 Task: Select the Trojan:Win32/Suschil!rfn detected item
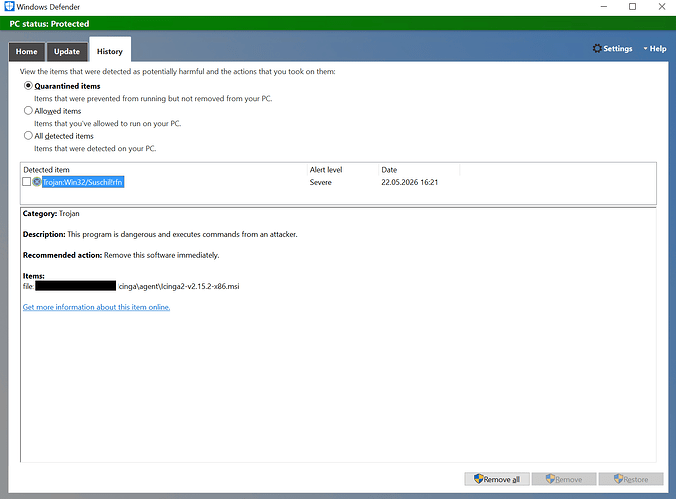click(83, 182)
